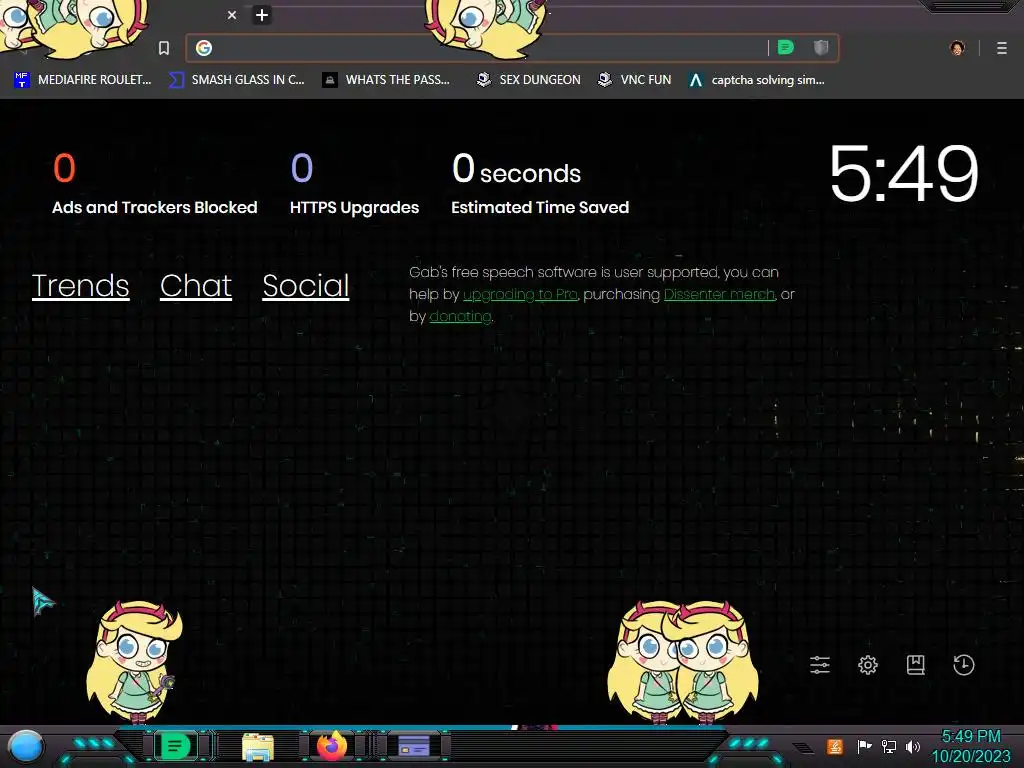Viewport: 1024px width, 768px height.
Task: Open the settings gear icon
Action: click(868, 665)
